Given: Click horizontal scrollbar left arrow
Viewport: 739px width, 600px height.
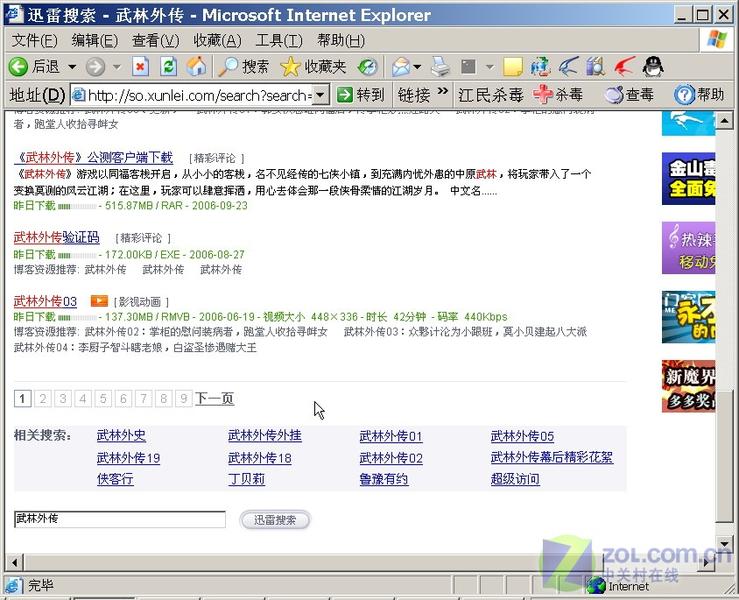Looking at the screenshot, I should coord(15,562).
